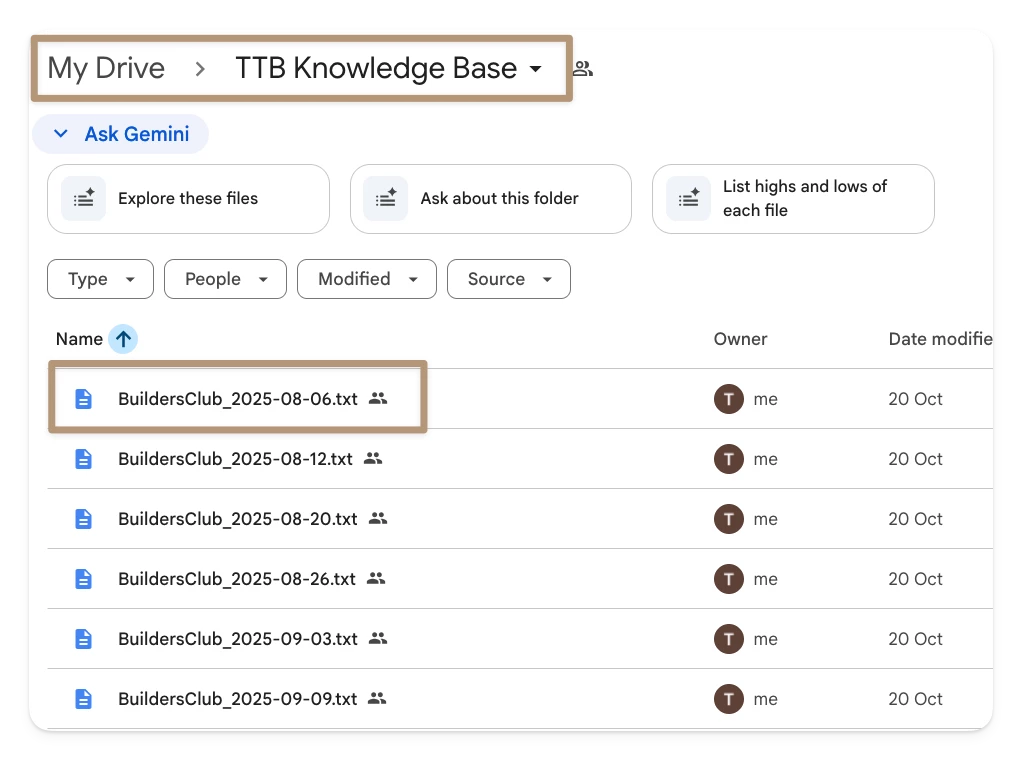Viewport: 1022px width, 760px height.
Task: Click Explore these files suggestion
Action: 188,199
